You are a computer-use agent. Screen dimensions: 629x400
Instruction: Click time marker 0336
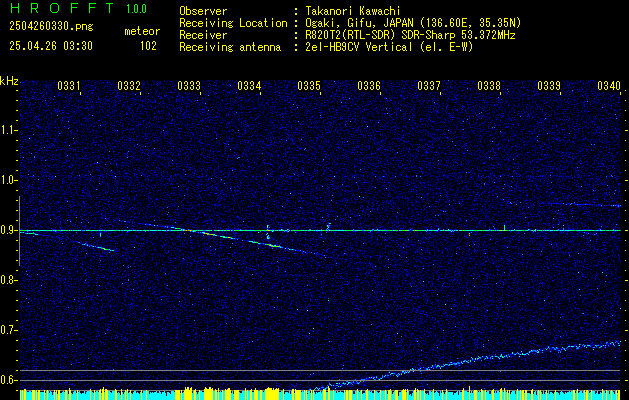click(x=369, y=85)
